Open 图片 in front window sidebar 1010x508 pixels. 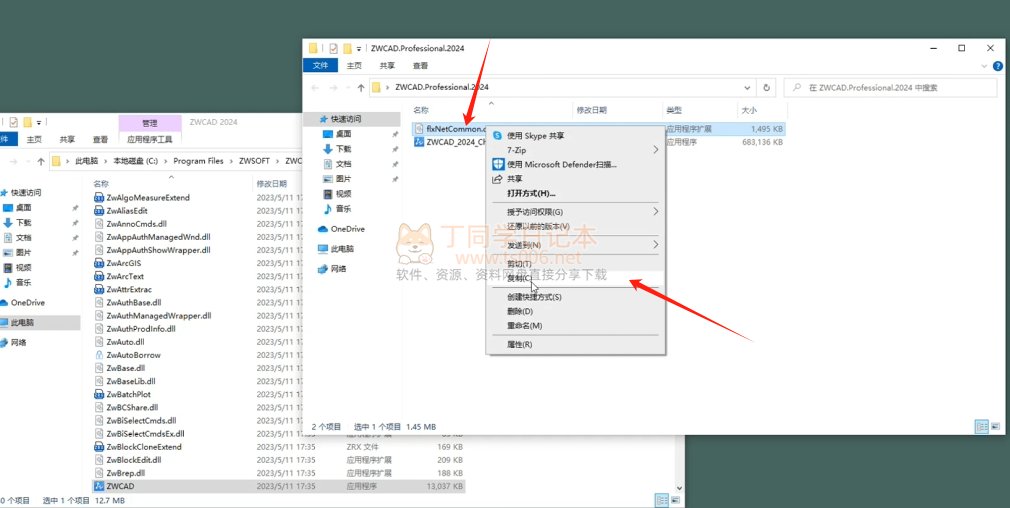click(343, 179)
